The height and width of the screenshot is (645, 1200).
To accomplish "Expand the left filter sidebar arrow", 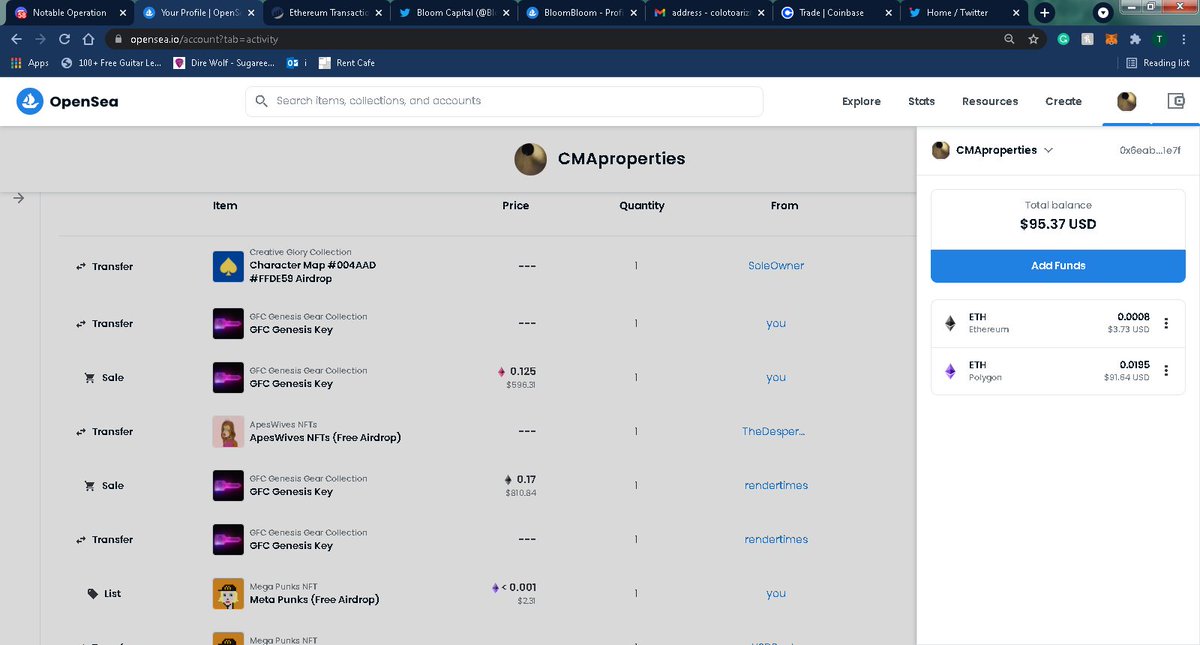I will pos(18,198).
